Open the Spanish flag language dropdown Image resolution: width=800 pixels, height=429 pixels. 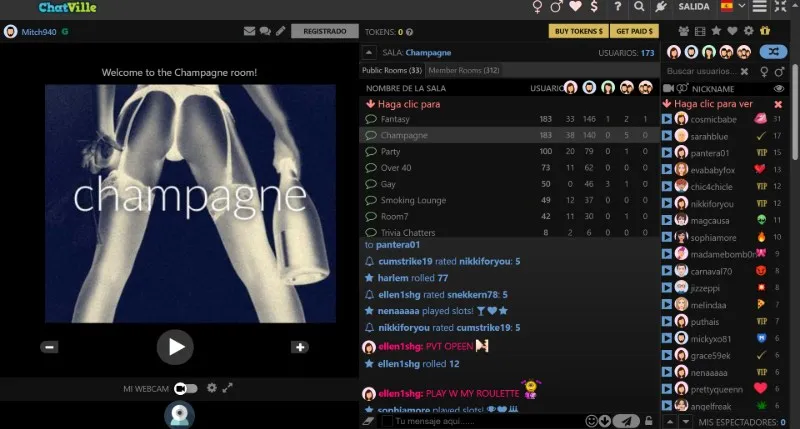tap(733, 6)
